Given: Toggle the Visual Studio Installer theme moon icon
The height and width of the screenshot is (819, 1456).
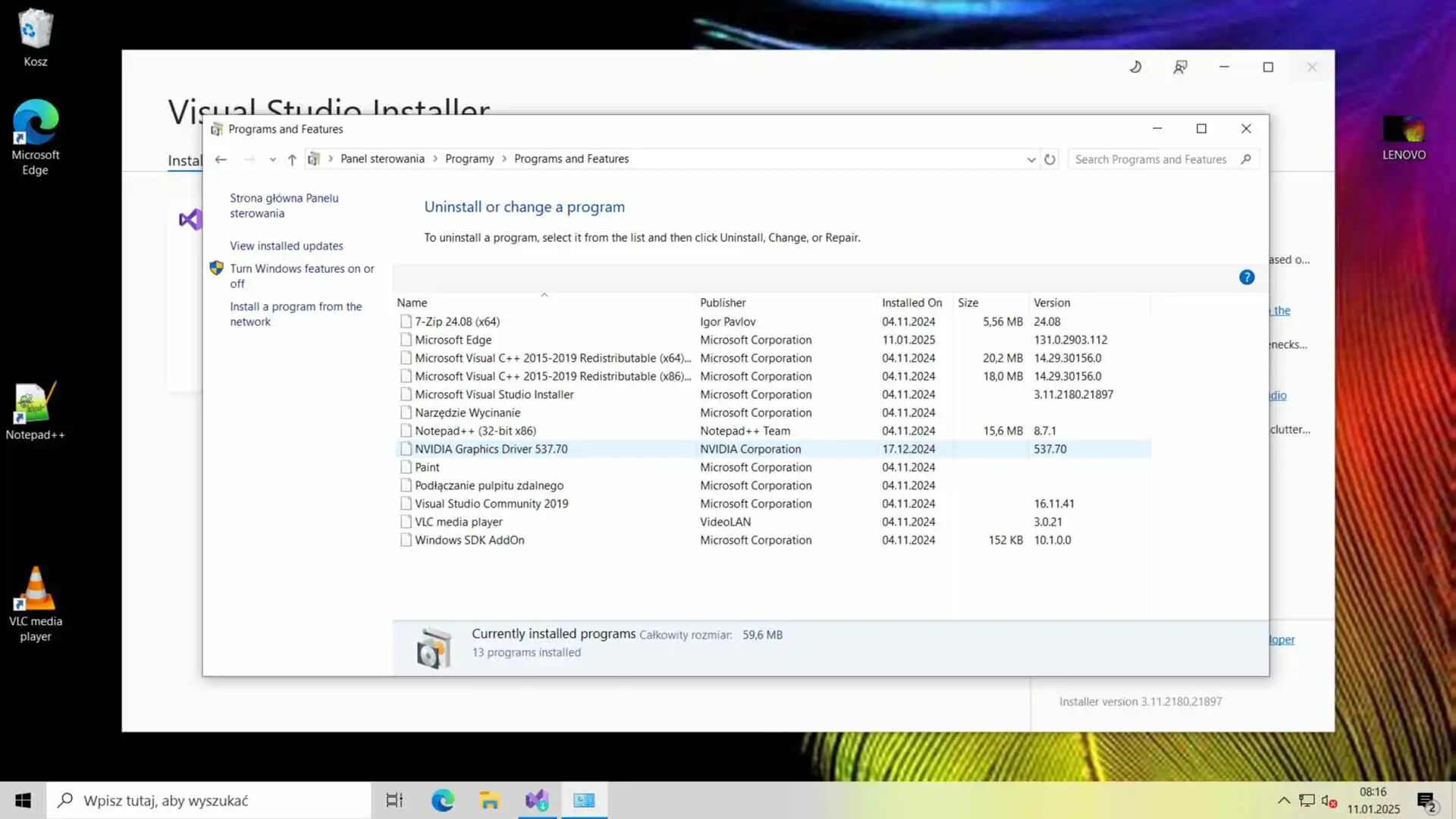Looking at the screenshot, I should pyautogui.click(x=1135, y=67).
